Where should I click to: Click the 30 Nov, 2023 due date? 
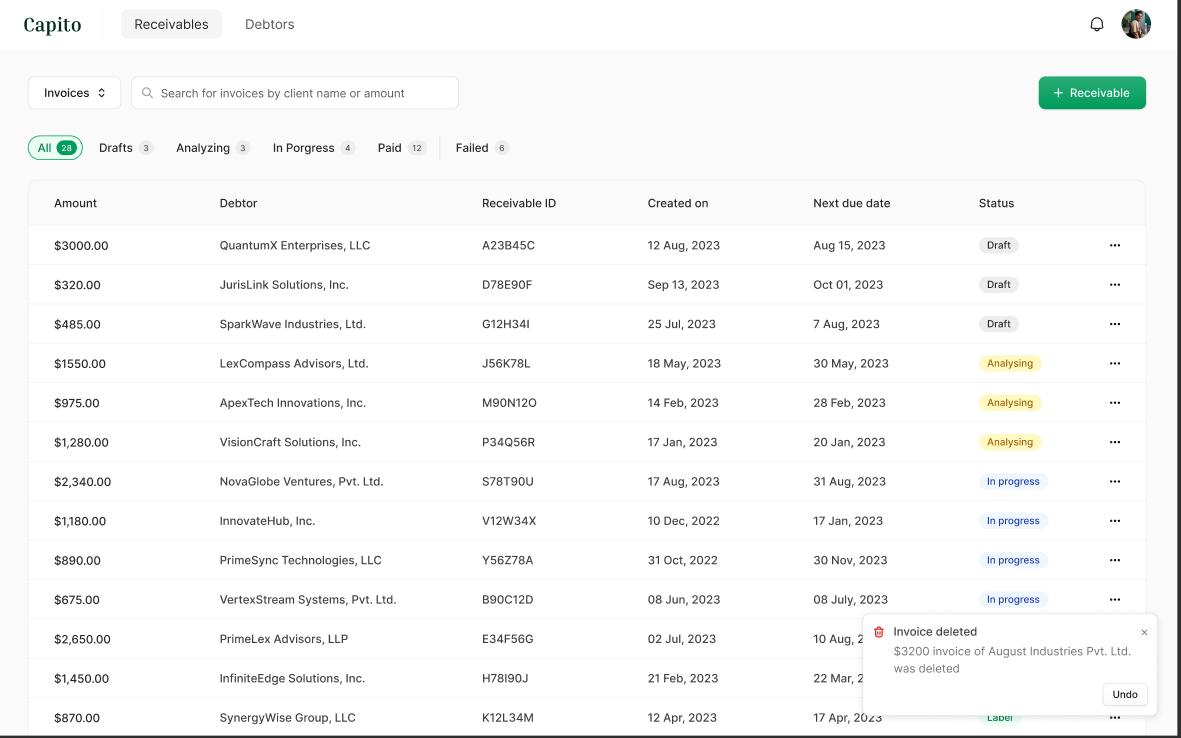(x=850, y=560)
